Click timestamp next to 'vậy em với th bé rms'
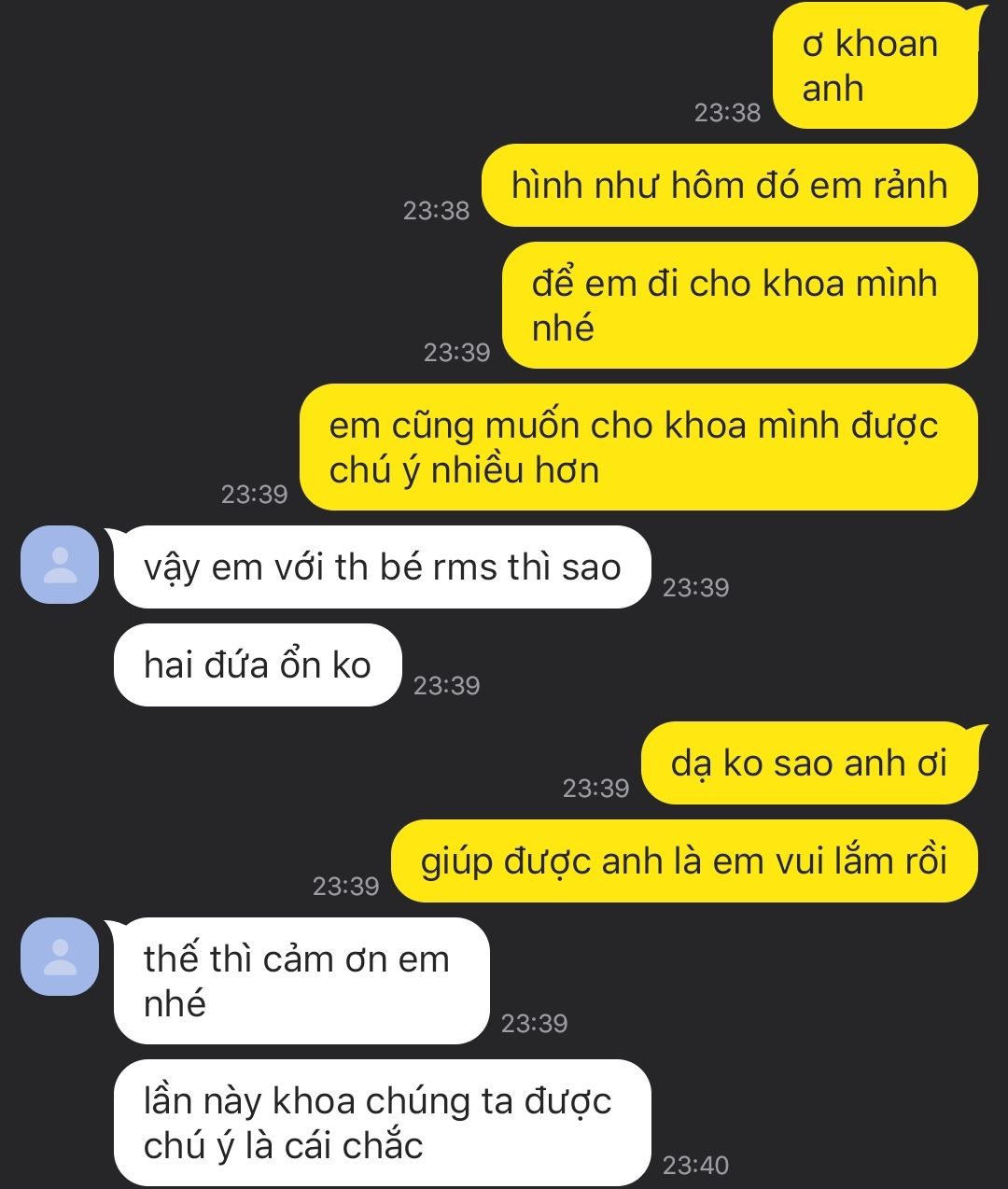 695,588
